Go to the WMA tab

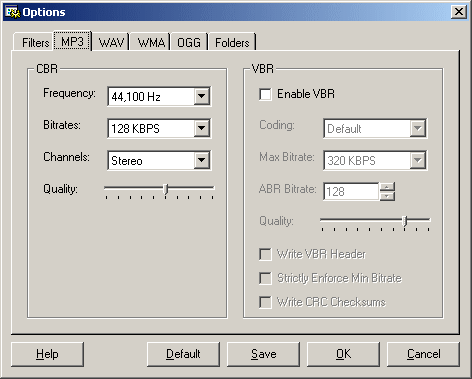(151, 42)
